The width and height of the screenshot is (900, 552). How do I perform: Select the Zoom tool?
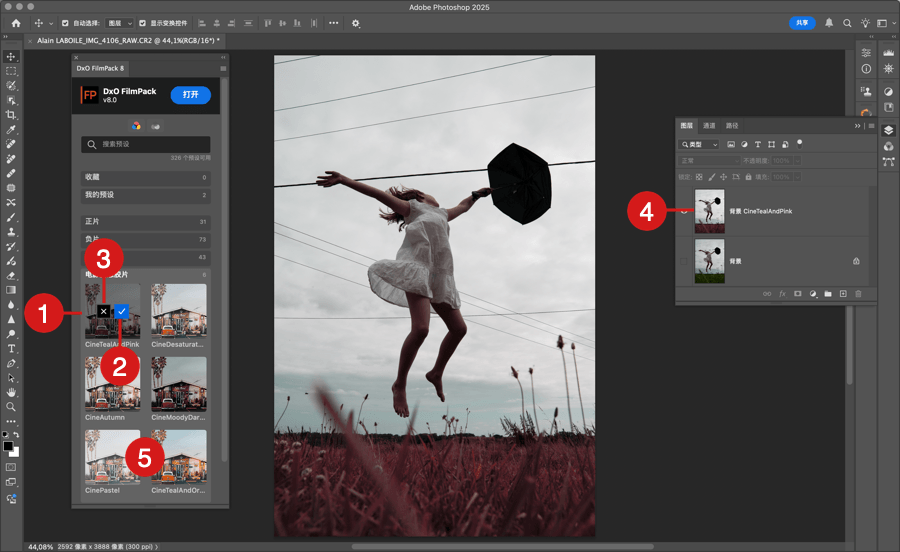(x=11, y=407)
